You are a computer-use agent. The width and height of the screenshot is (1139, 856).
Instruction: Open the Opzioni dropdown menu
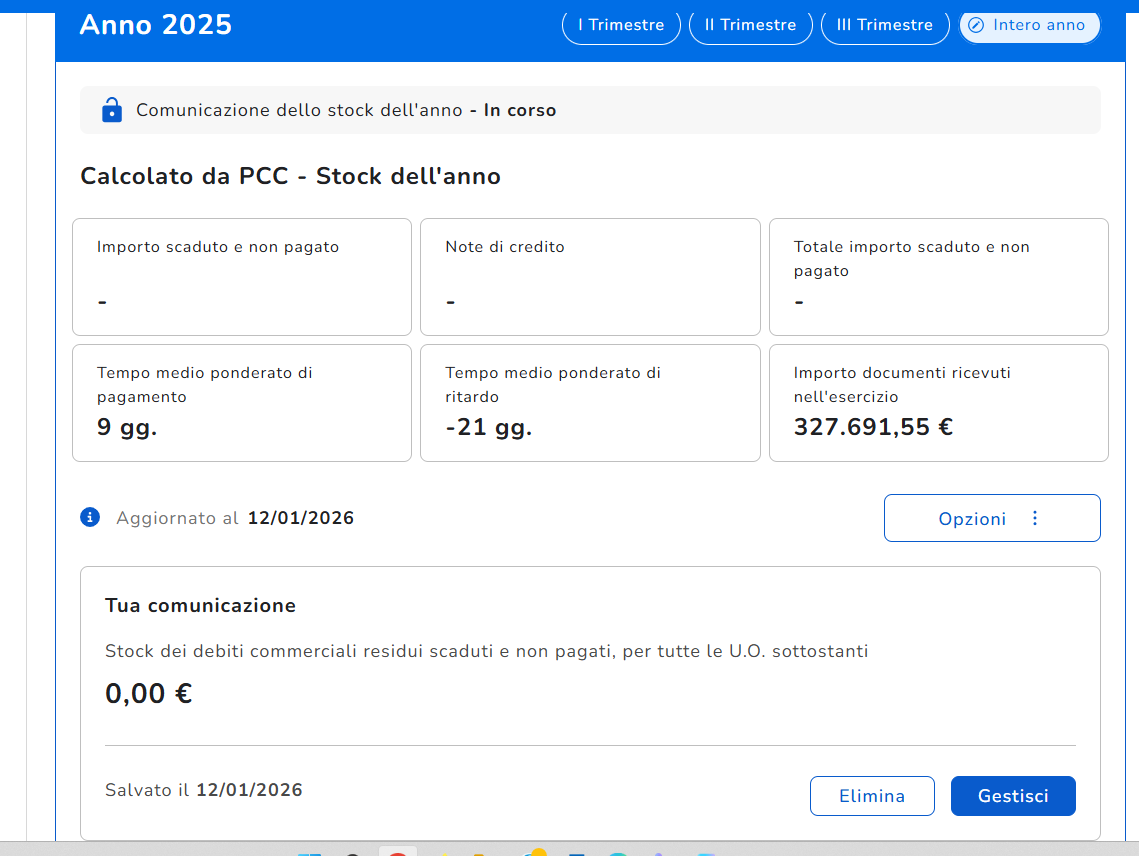(991, 518)
